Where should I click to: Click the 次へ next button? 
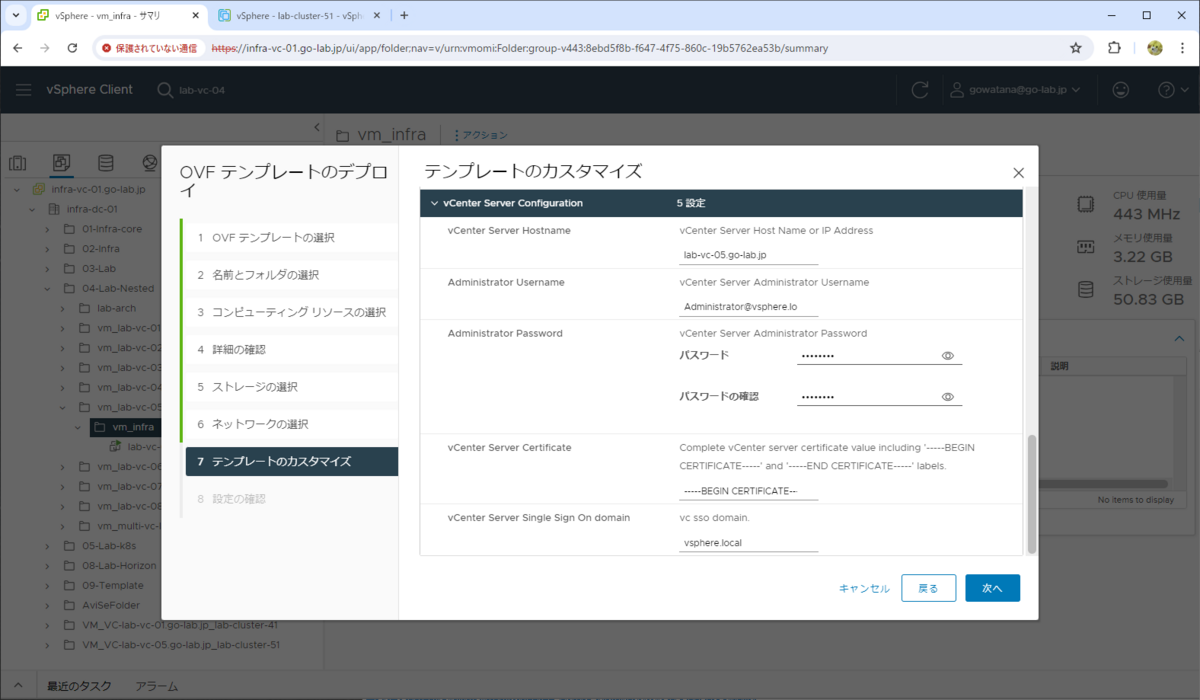pyautogui.click(x=992, y=588)
